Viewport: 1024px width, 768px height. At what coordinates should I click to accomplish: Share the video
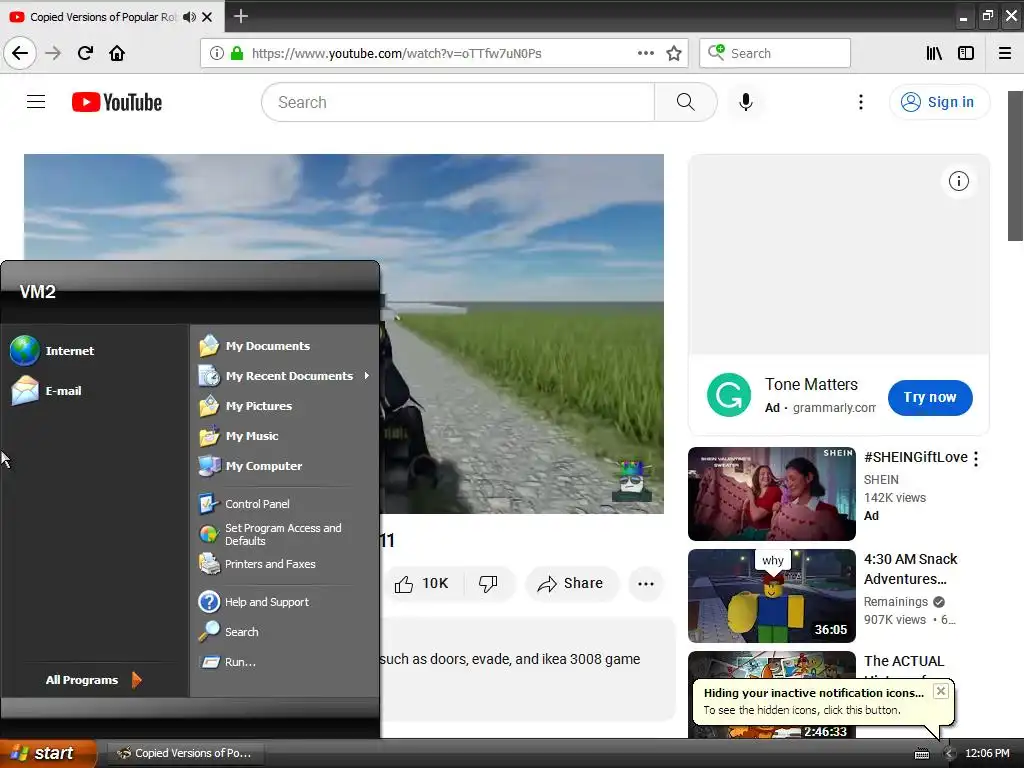point(571,584)
